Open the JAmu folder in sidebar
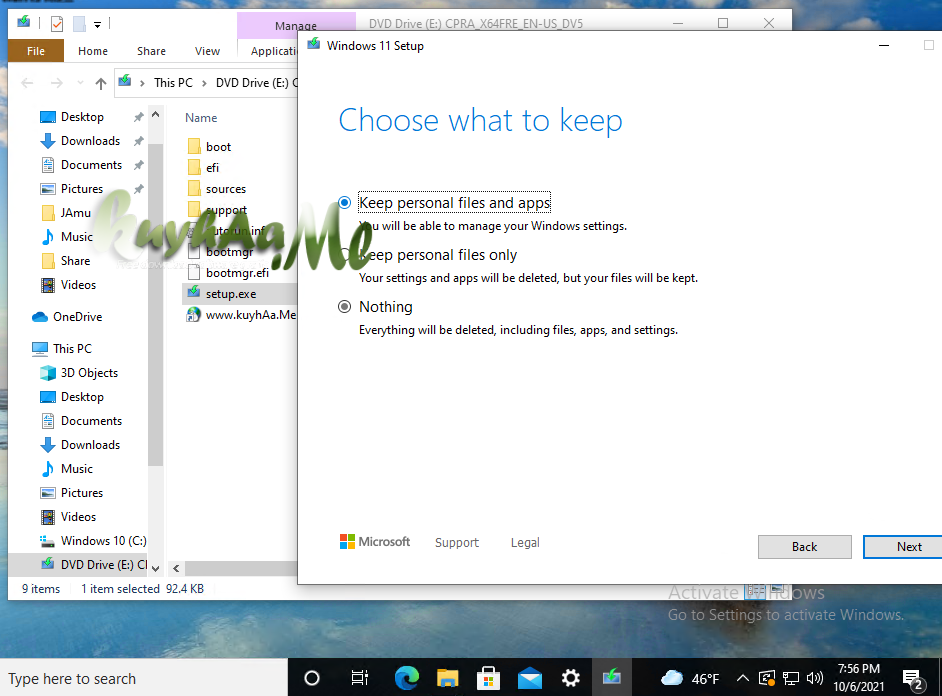Screen dimensions: 942x696 [x=76, y=213]
